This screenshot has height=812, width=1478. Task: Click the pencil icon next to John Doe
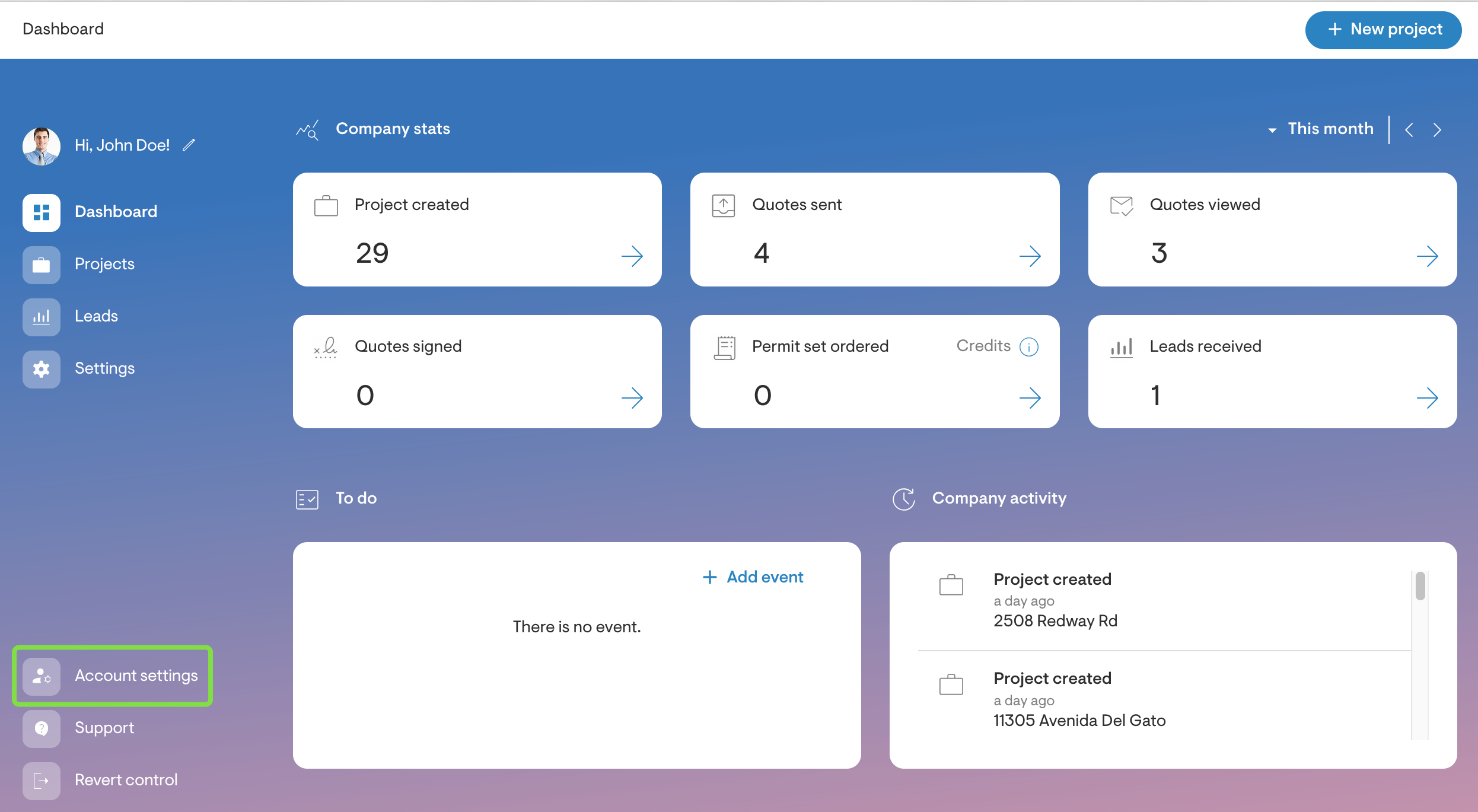click(x=189, y=145)
